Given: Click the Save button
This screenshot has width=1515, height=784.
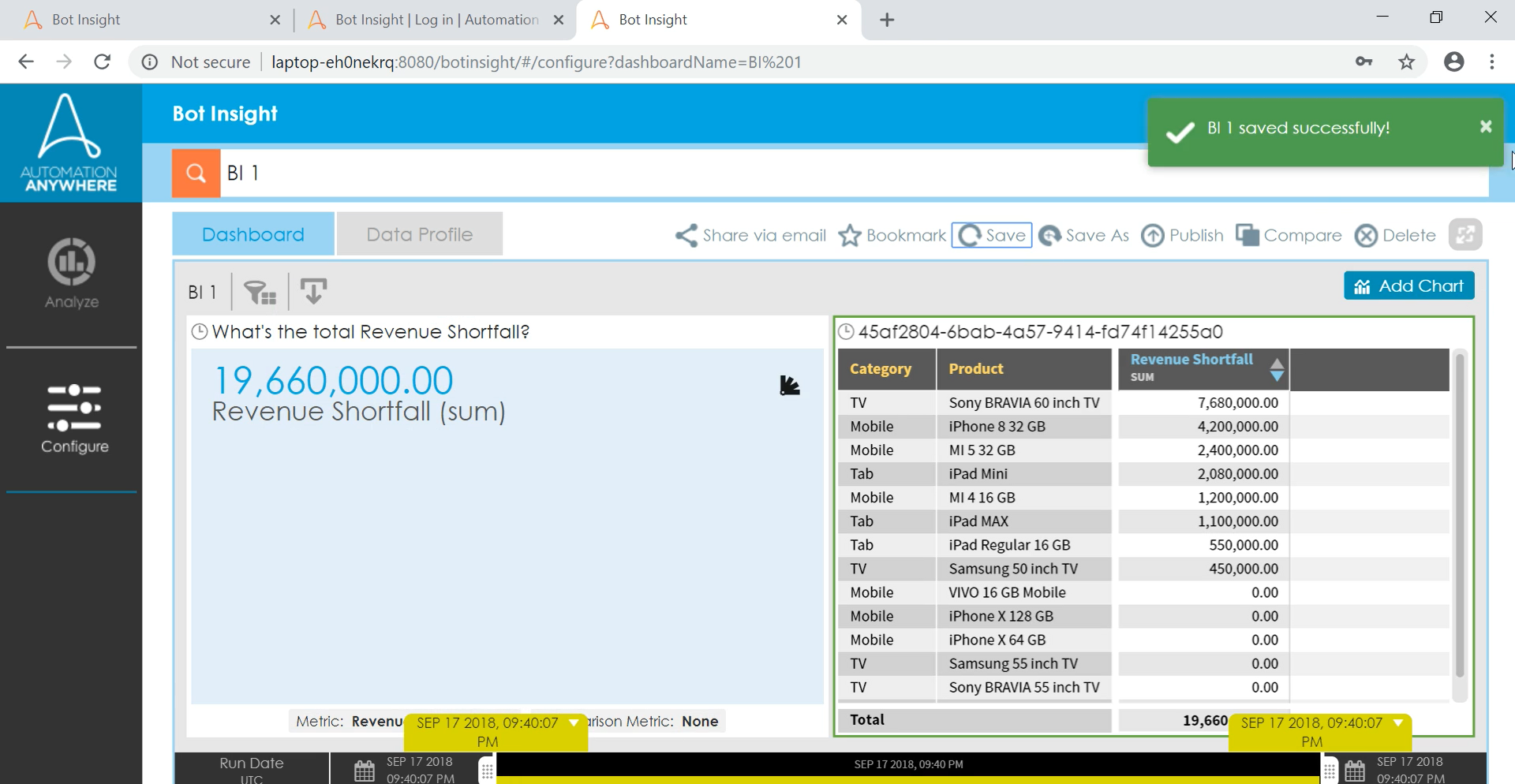Looking at the screenshot, I should pyautogui.click(x=992, y=235).
